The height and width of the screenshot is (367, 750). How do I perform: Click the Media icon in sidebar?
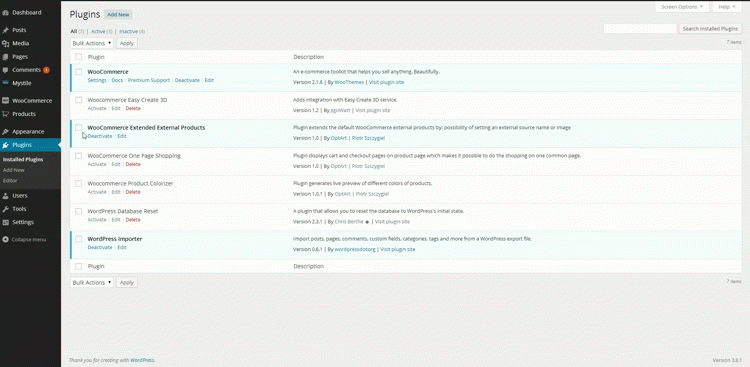pos(5,44)
